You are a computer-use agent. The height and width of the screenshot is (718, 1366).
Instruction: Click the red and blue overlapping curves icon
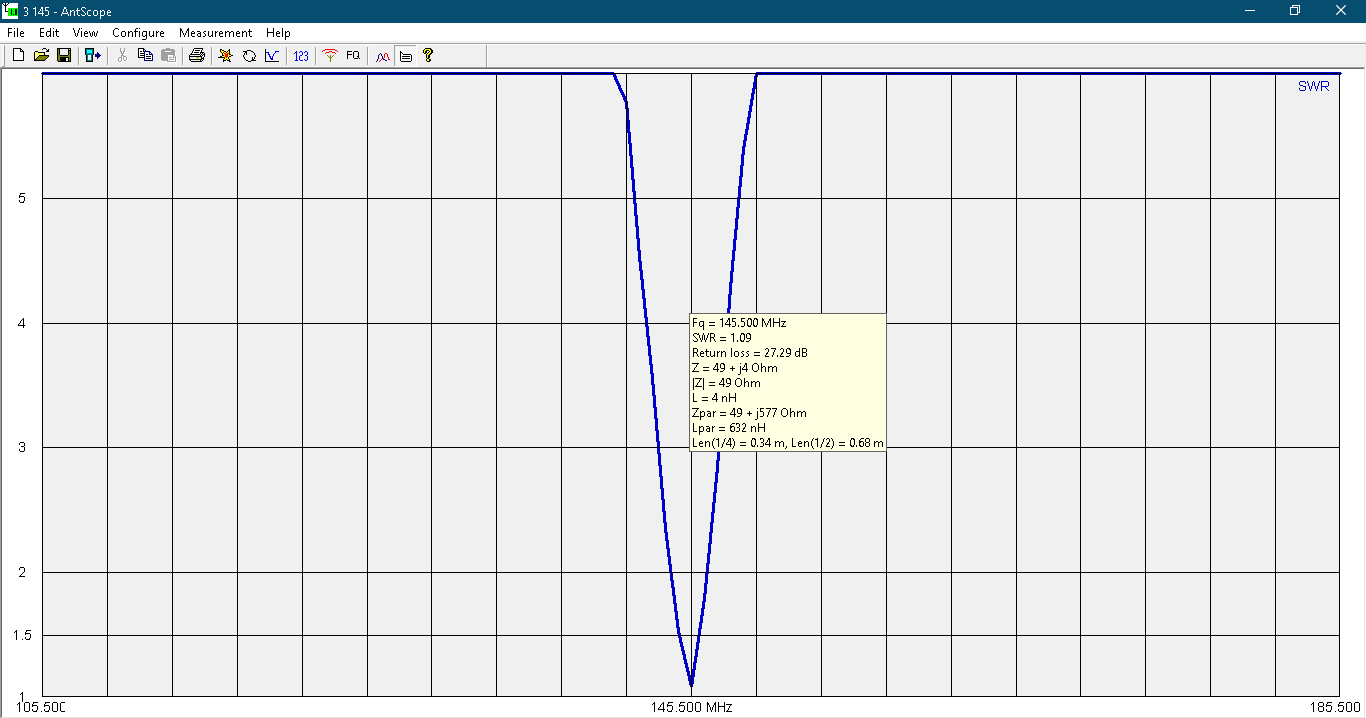tap(382, 56)
